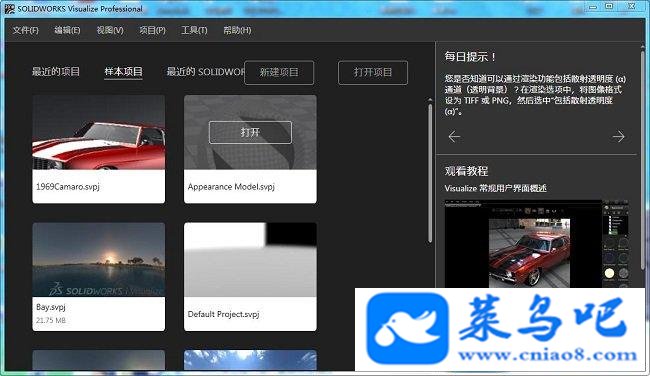Screen dimensions: 650x376
Task: Click the 21.75 MB size label
Action: pyautogui.click(x=51, y=320)
